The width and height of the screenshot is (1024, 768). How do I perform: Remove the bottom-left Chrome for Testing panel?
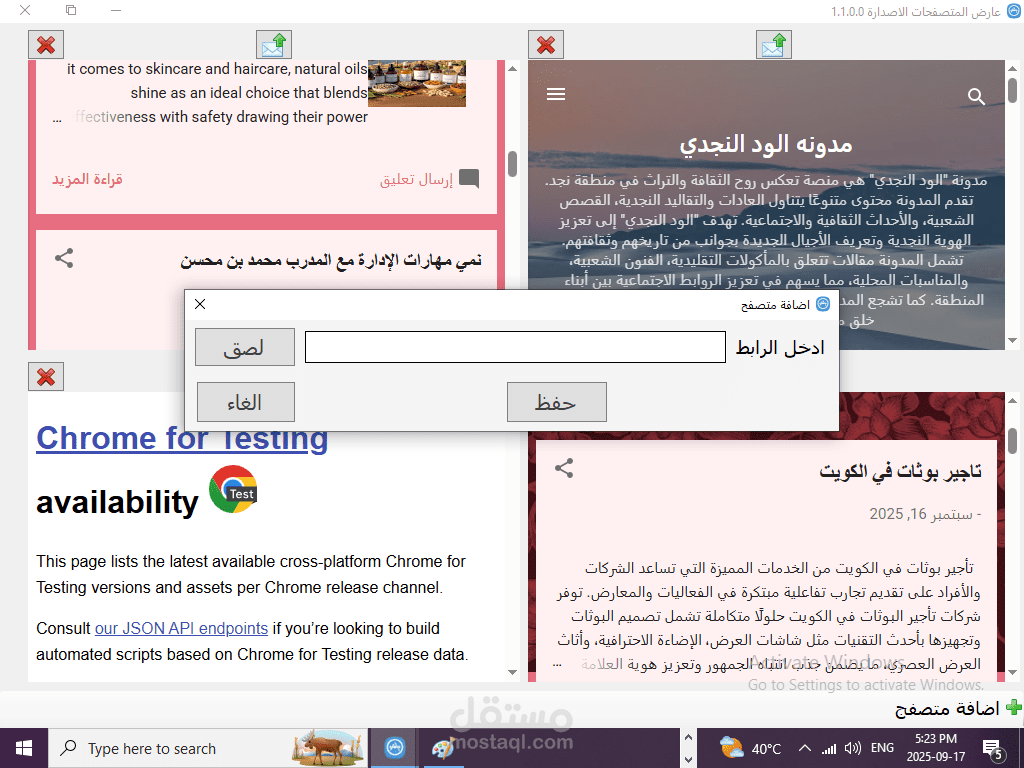46,377
